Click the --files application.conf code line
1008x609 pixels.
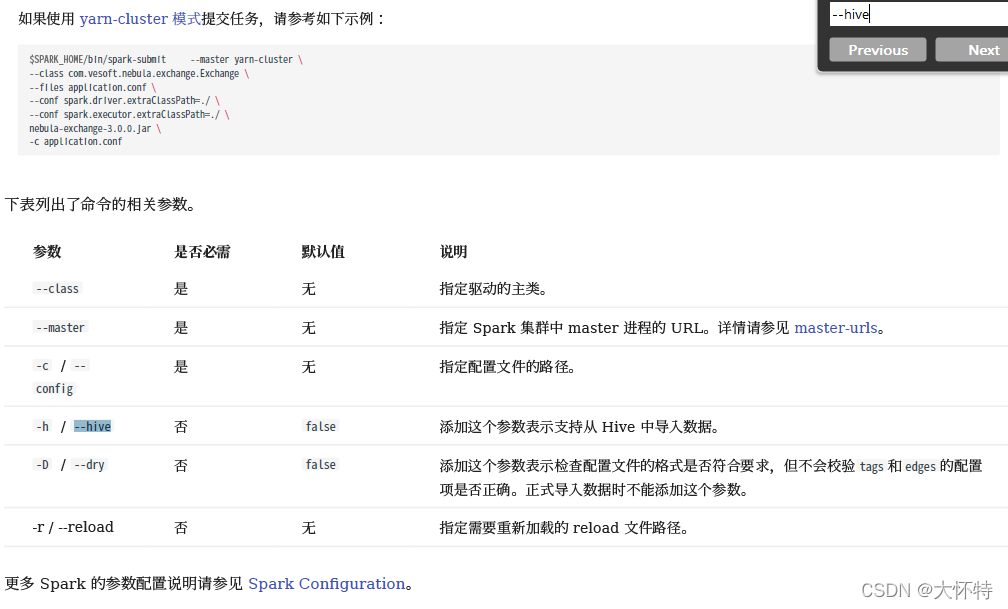[x=93, y=87]
